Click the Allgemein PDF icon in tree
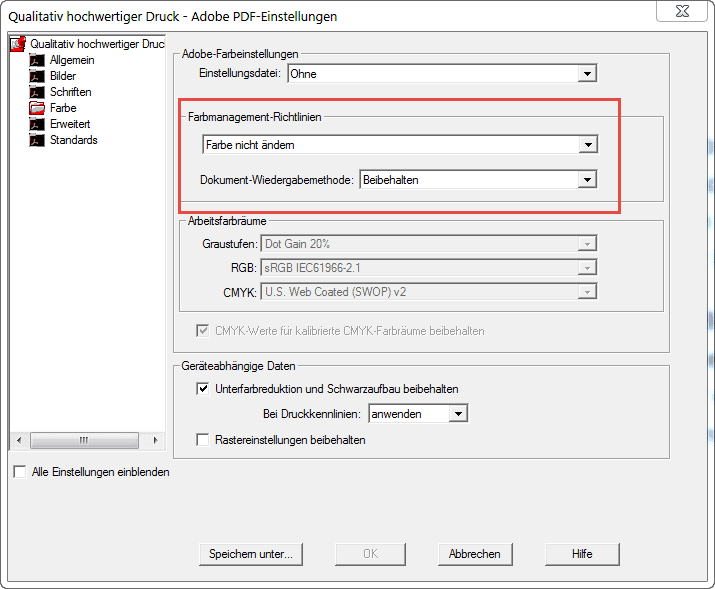Image resolution: width=715 pixels, height=589 pixels. coord(37,60)
